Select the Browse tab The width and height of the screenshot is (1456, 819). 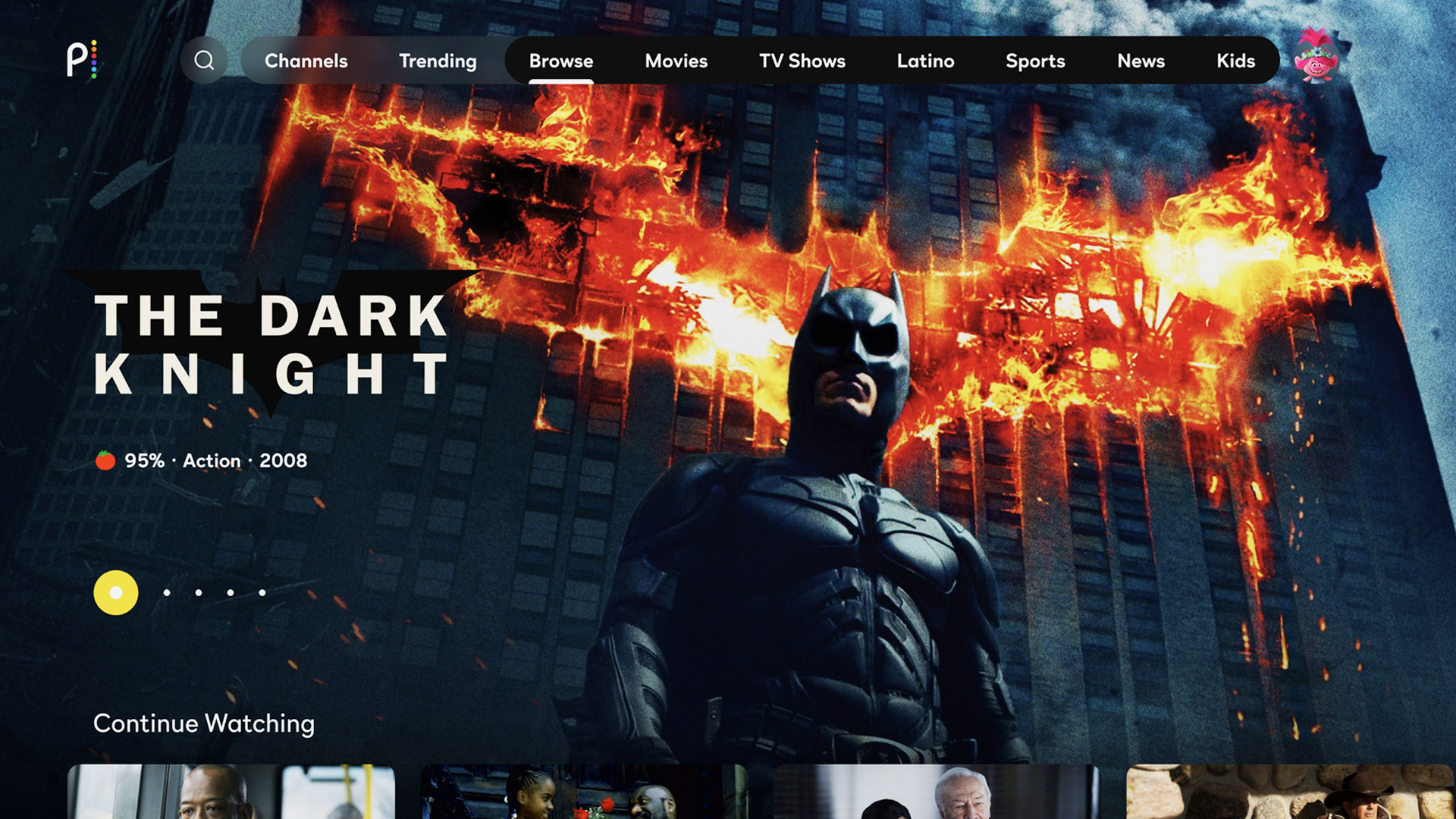(x=561, y=61)
